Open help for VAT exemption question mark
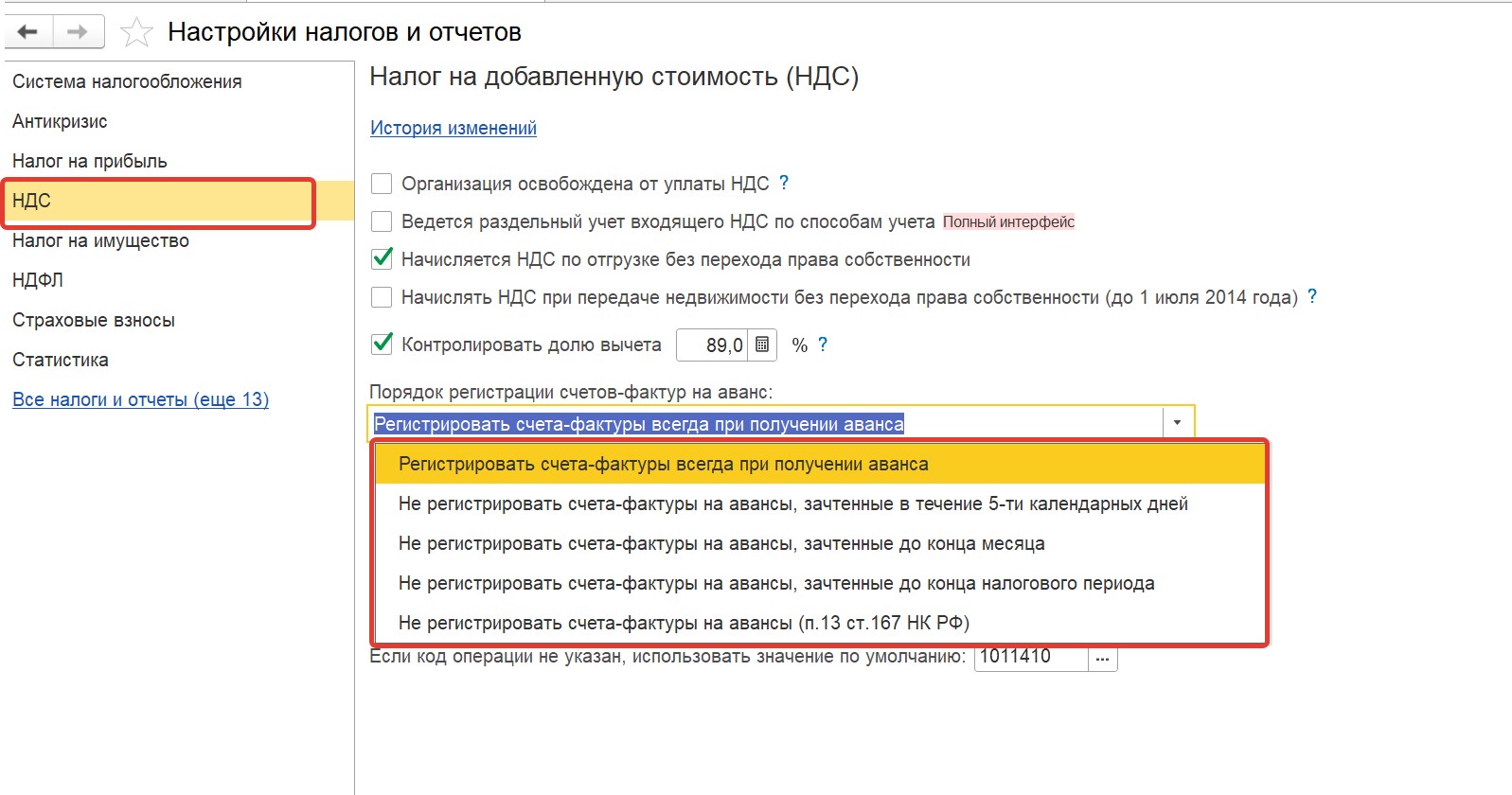Image resolution: width=1512 pixels, height=795 pixels. 783,183
